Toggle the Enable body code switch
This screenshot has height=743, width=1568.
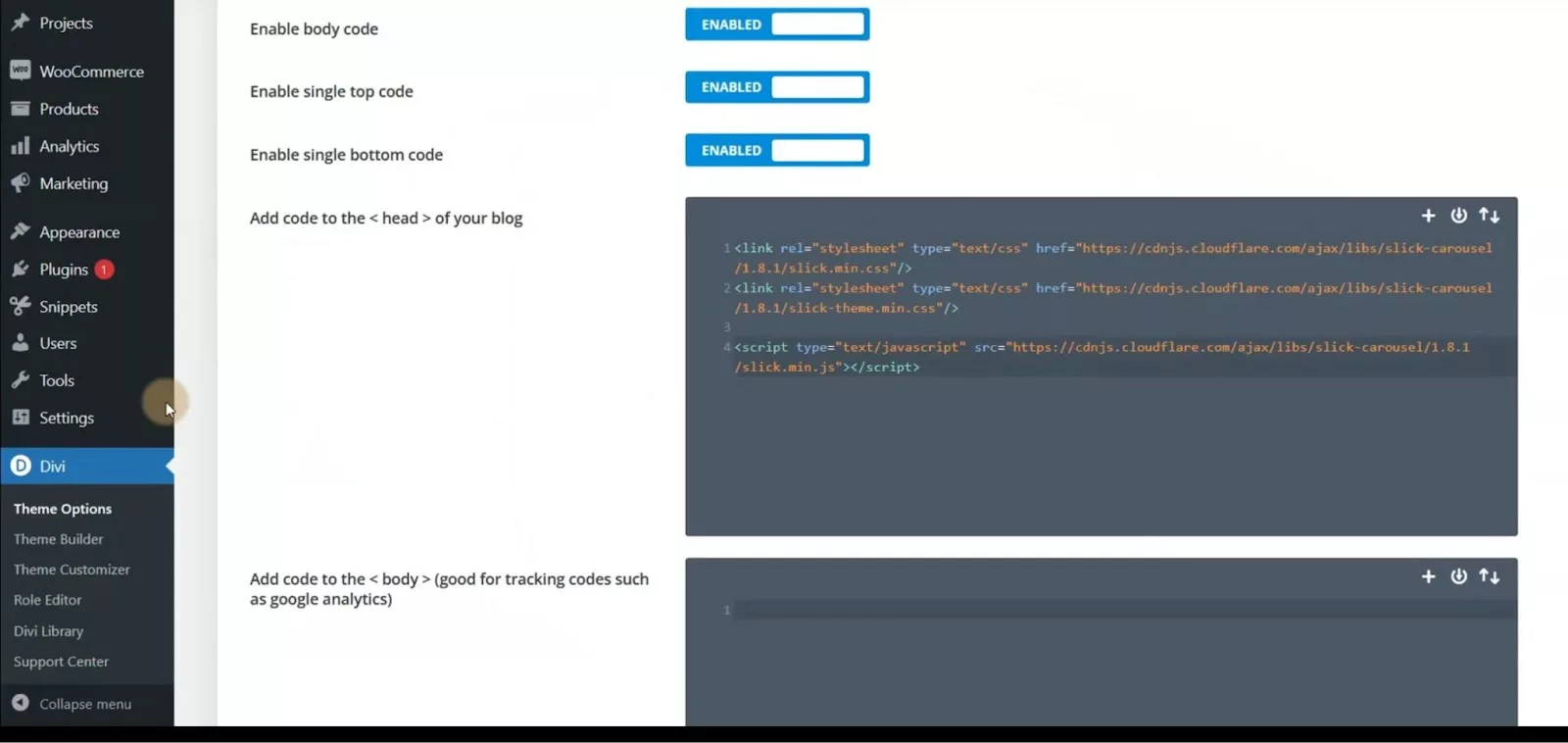[x=777, y=25]
